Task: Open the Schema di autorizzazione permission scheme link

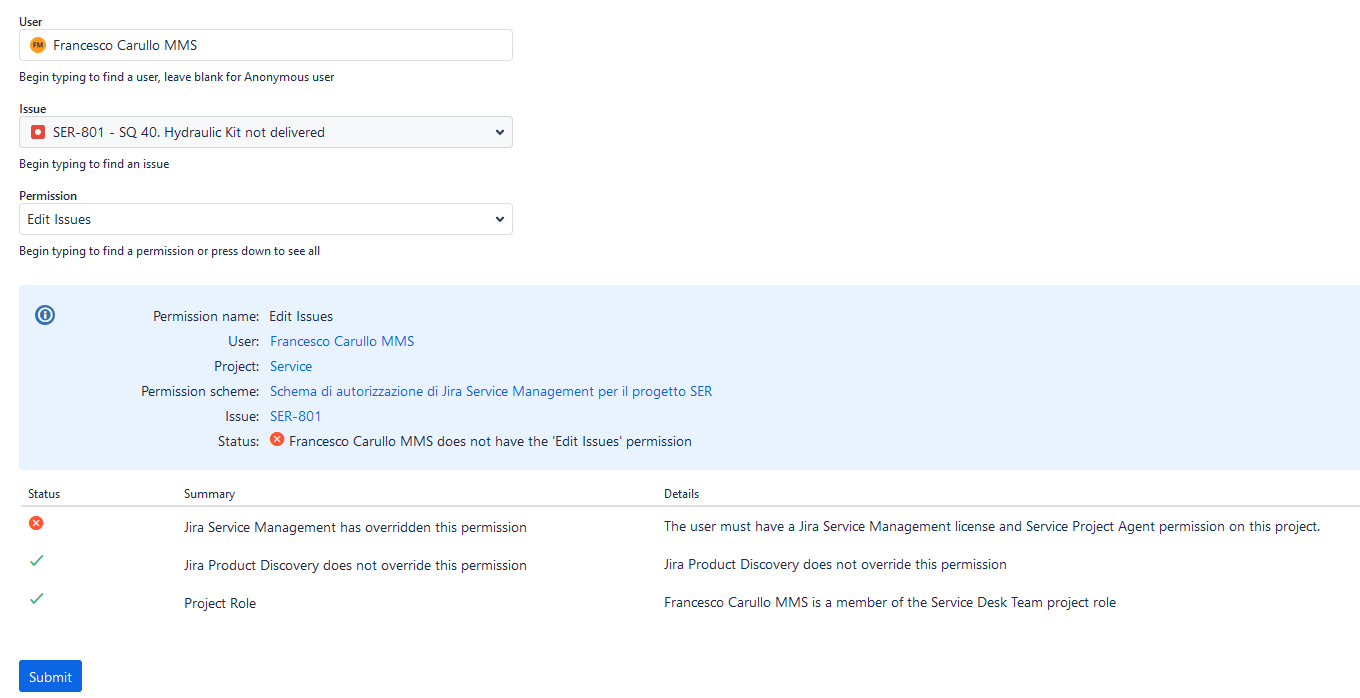Action: point(490,391)
